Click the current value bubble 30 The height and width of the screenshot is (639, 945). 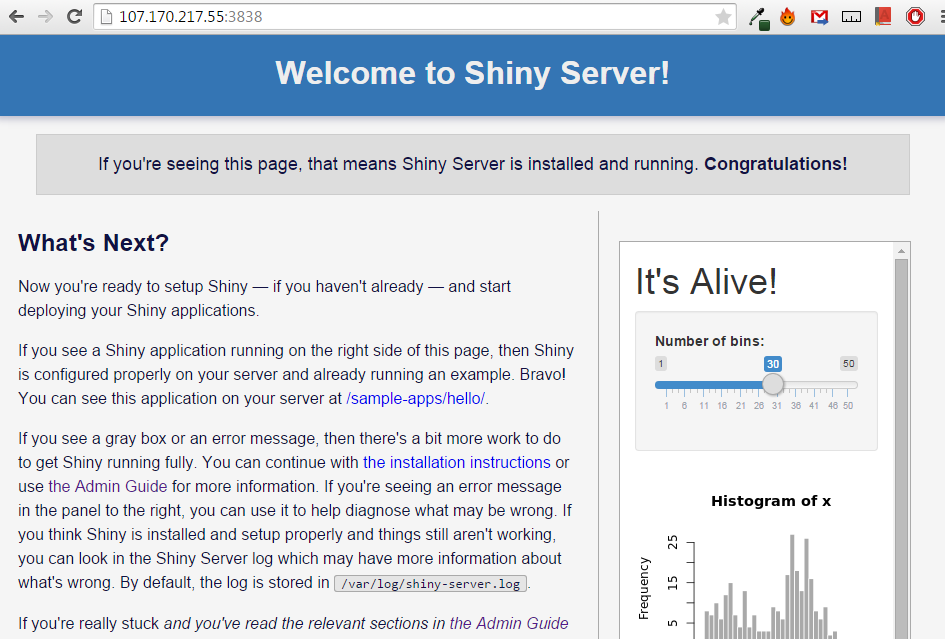tap(773, 364)
